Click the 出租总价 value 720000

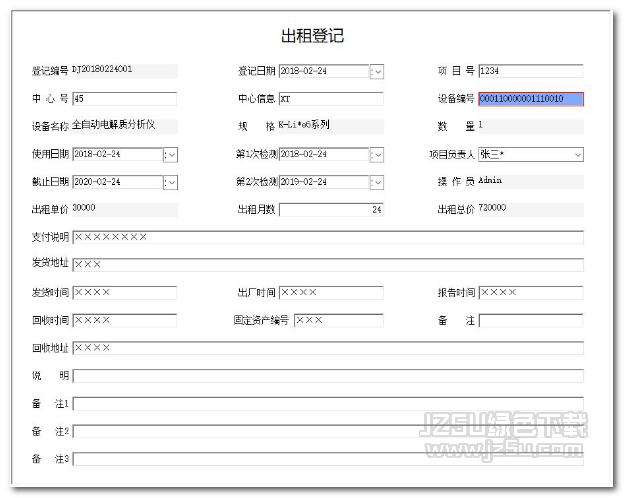[492, 208]
